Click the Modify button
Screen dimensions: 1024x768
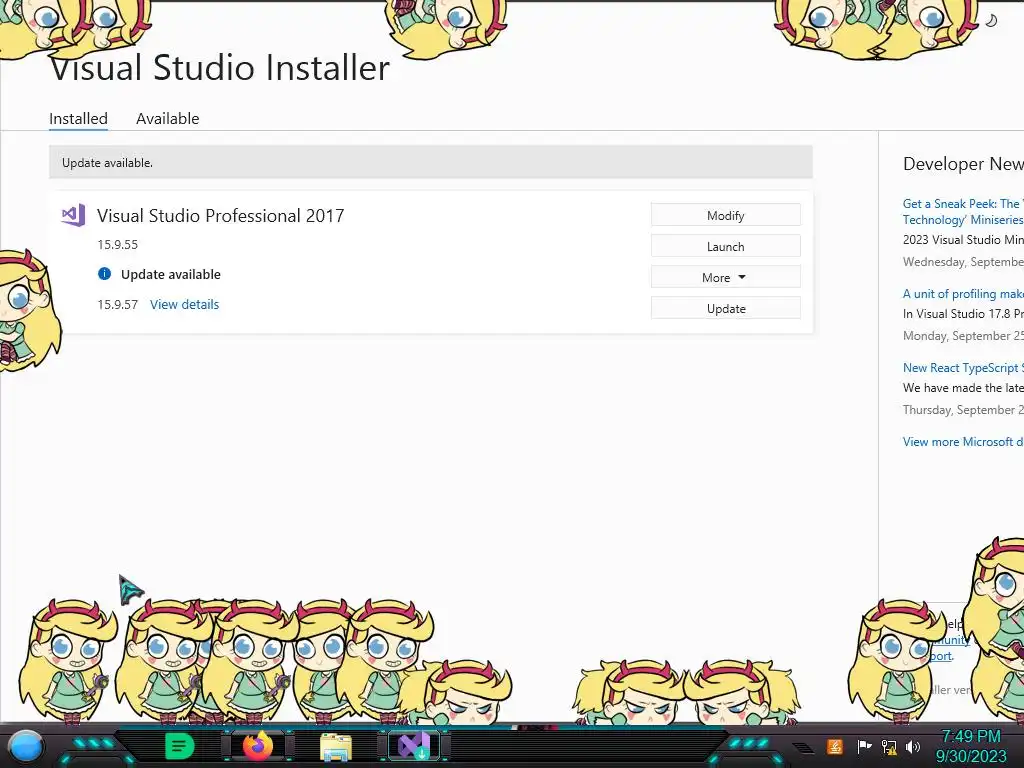(x=726, y=215)
